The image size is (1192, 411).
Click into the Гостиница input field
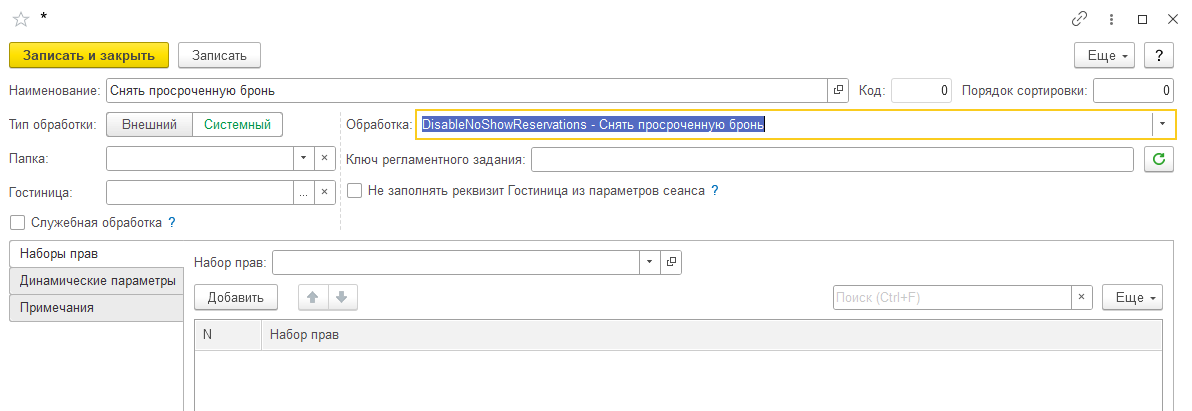click(x=200, y=192)
